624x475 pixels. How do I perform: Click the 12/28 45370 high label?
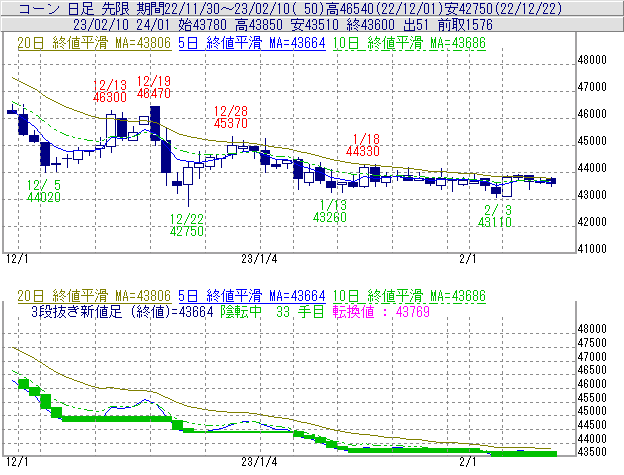point(230,117)
